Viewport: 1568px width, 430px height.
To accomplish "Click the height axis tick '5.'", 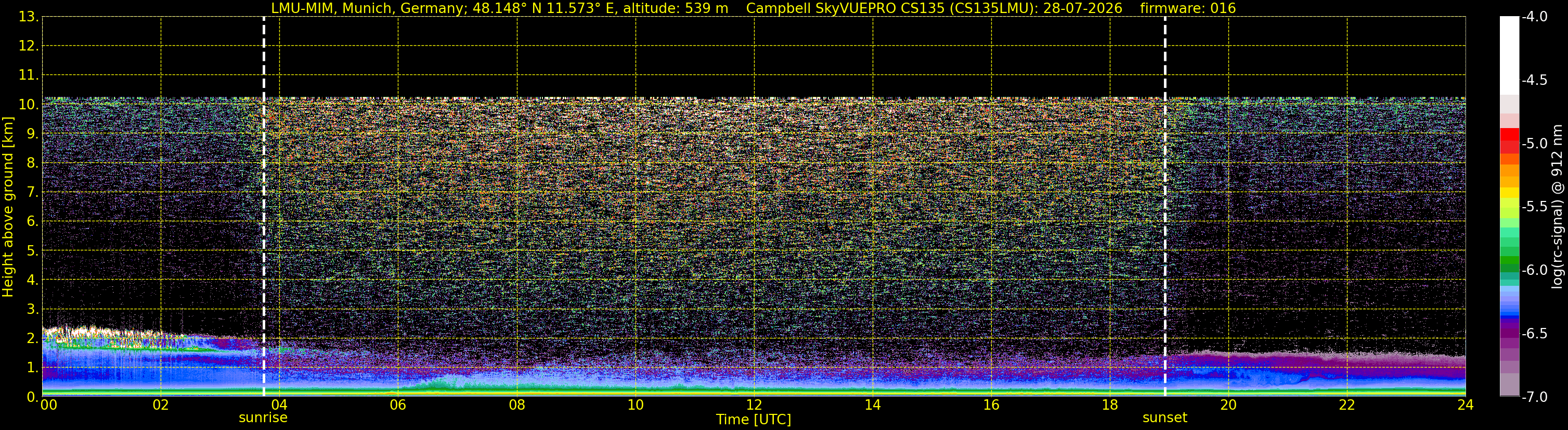I will click(32, 250).
